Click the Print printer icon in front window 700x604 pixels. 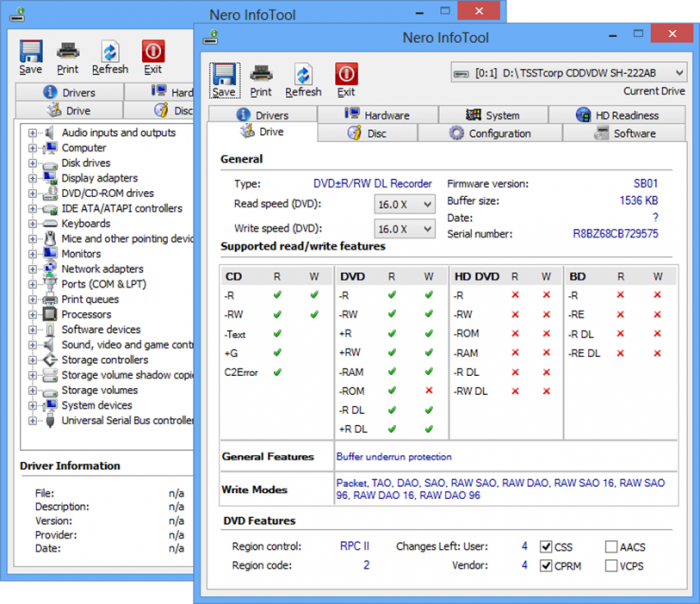pyautogui.click(x=261, y=74)
